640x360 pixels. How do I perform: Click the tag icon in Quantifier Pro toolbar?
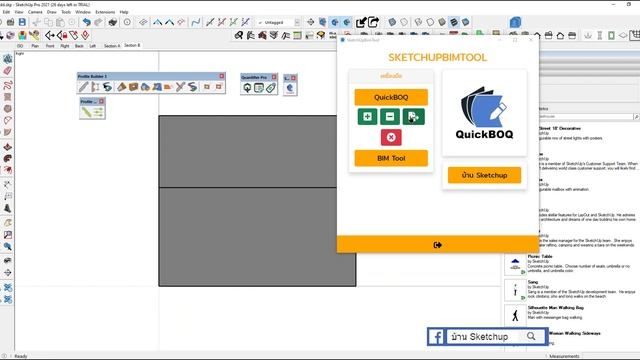271,88
